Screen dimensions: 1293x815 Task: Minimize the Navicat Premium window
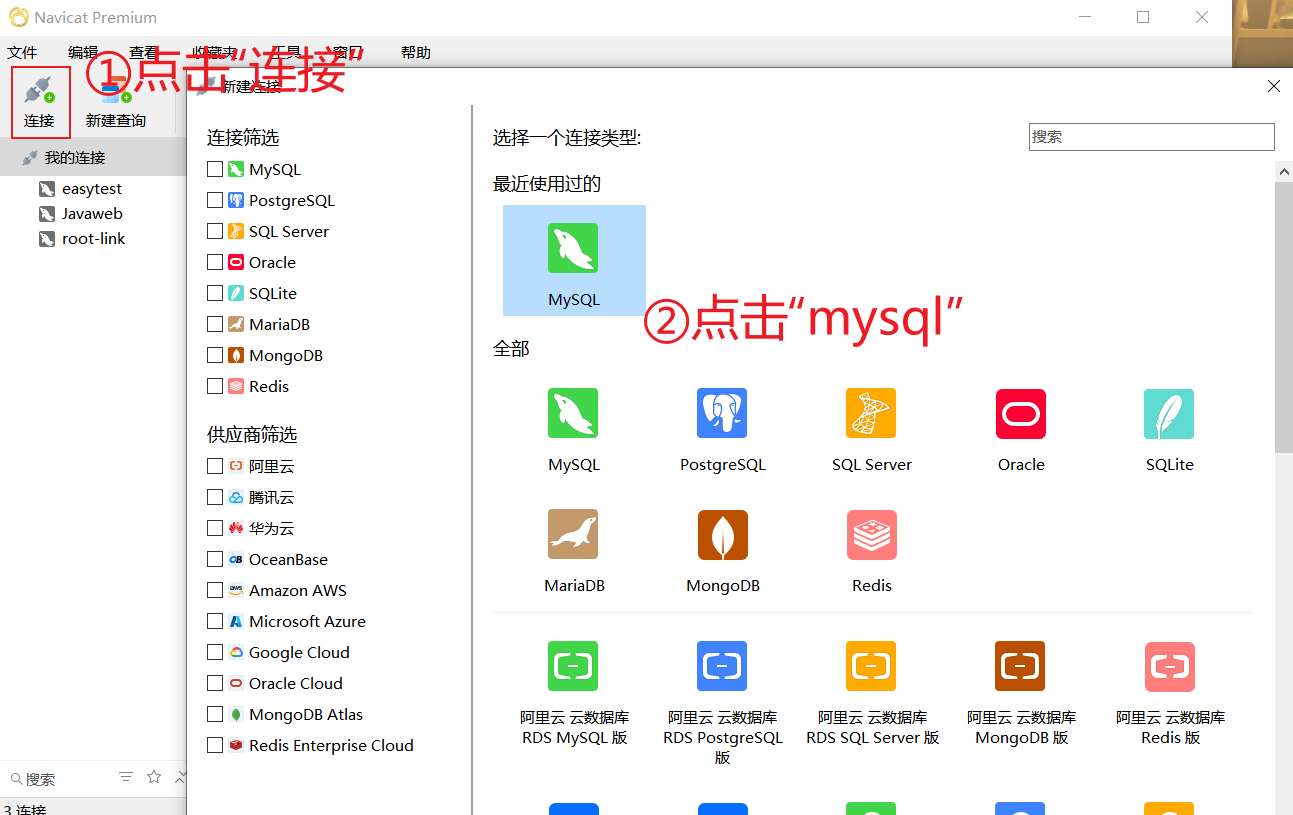[1084, 17]
